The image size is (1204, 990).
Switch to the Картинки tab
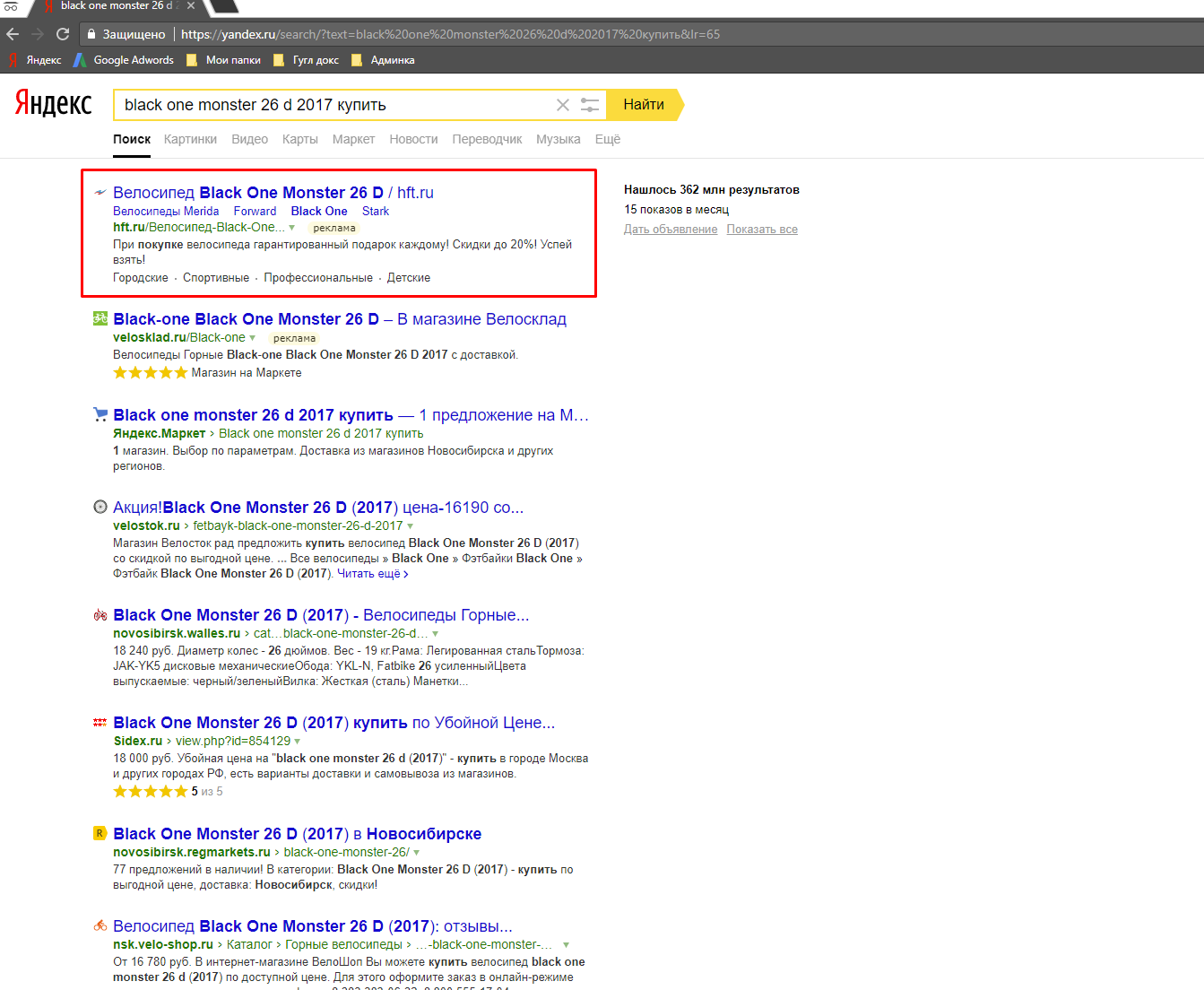(x=190, y=139)
